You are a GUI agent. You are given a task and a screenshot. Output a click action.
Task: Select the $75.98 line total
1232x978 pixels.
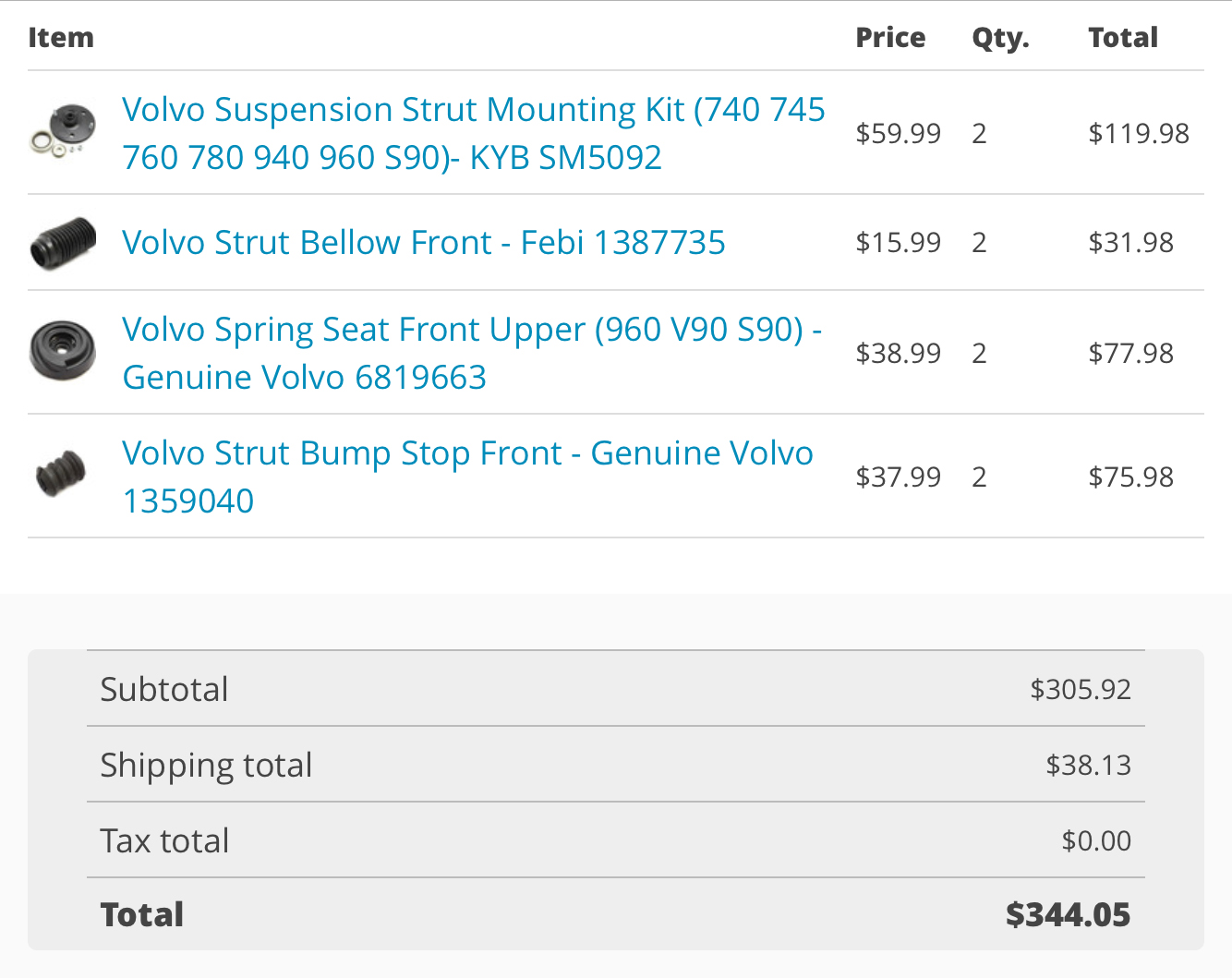[1130, 477]
